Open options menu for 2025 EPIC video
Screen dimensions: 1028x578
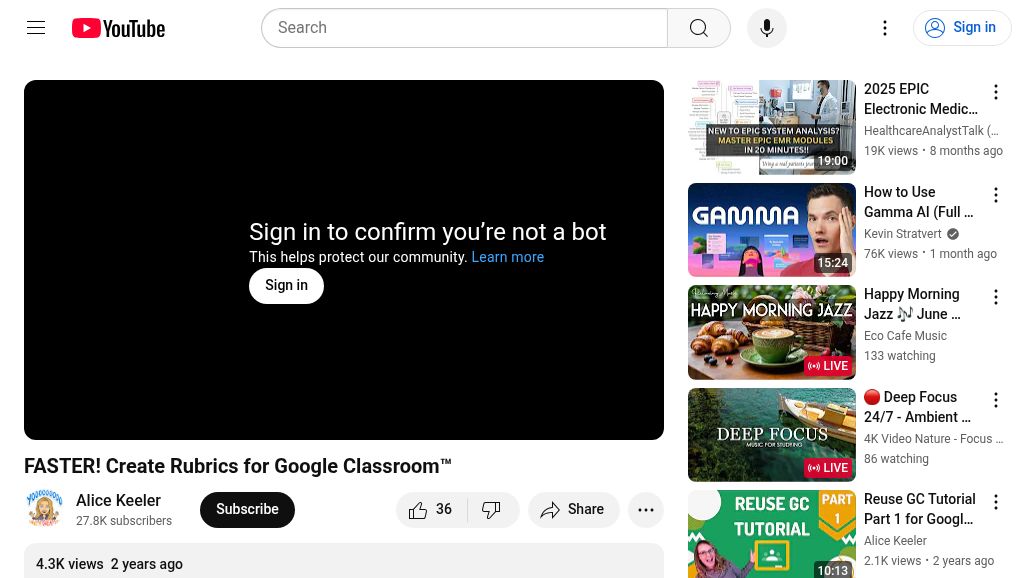pos(995,92)
